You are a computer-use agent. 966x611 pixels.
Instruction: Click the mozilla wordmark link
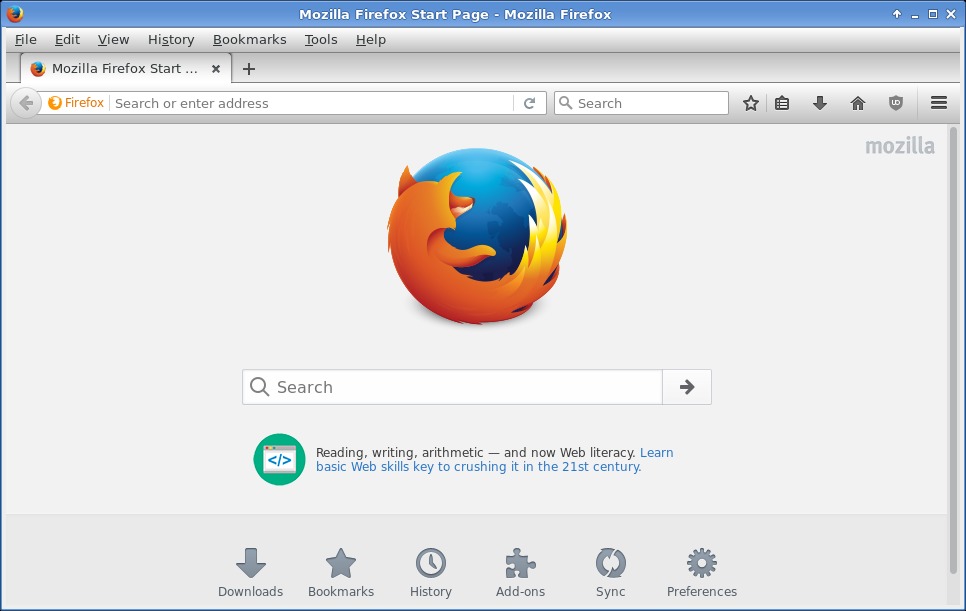900,146
